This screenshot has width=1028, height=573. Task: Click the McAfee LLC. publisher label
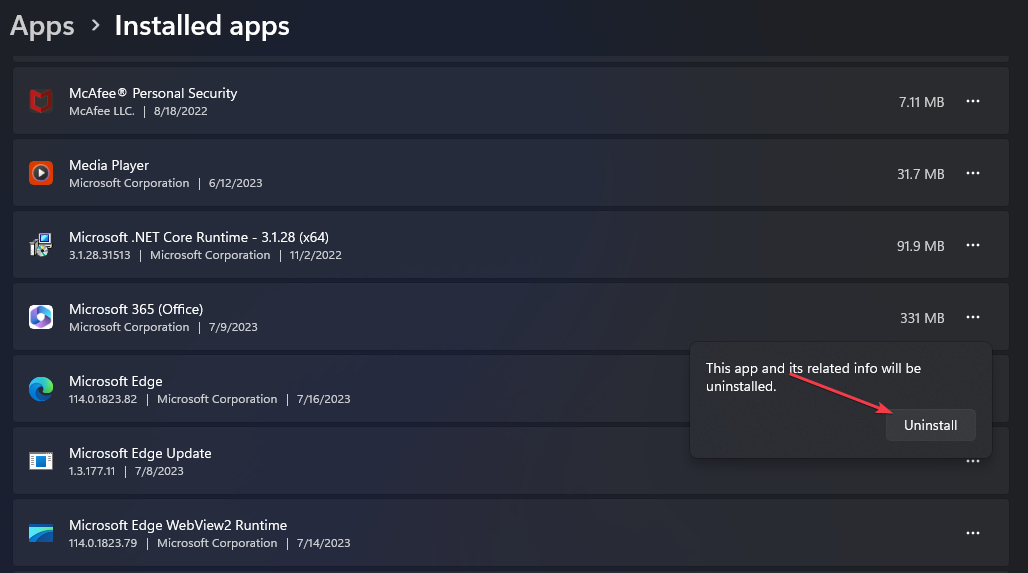(102, 111)
